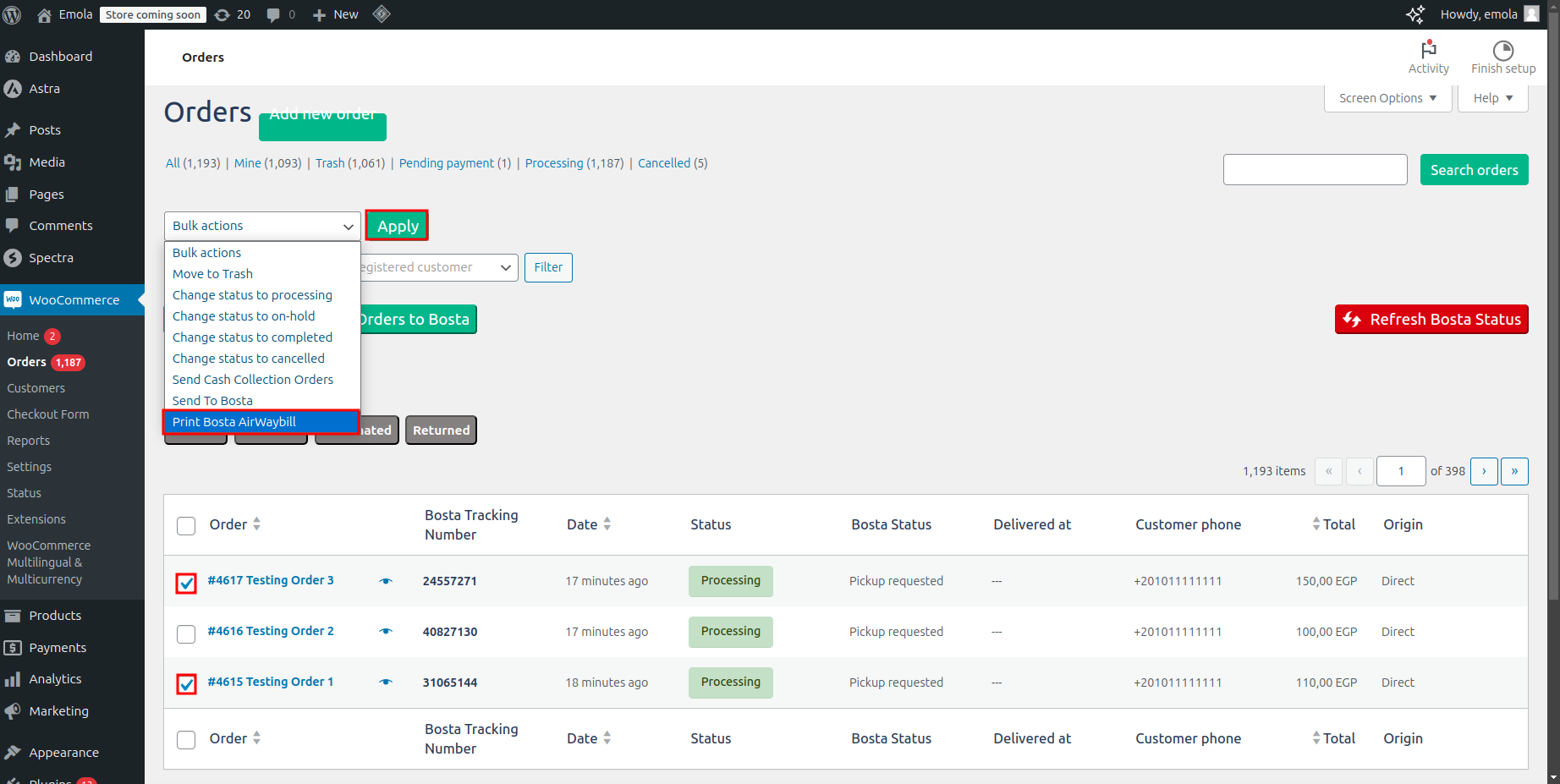Jump to last page of orders
This screenshot has width=1560, height=784.
coord(1514,471)
